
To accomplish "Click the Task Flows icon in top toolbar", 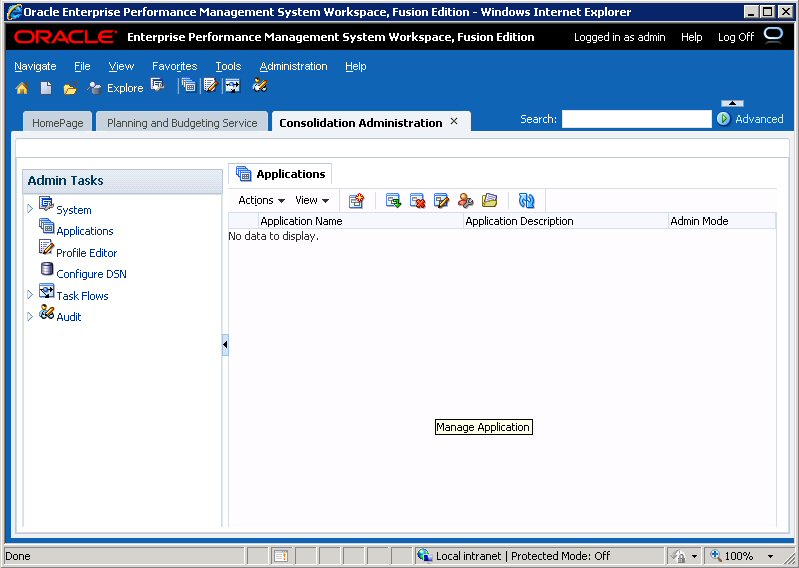I will tap(233, 86).
